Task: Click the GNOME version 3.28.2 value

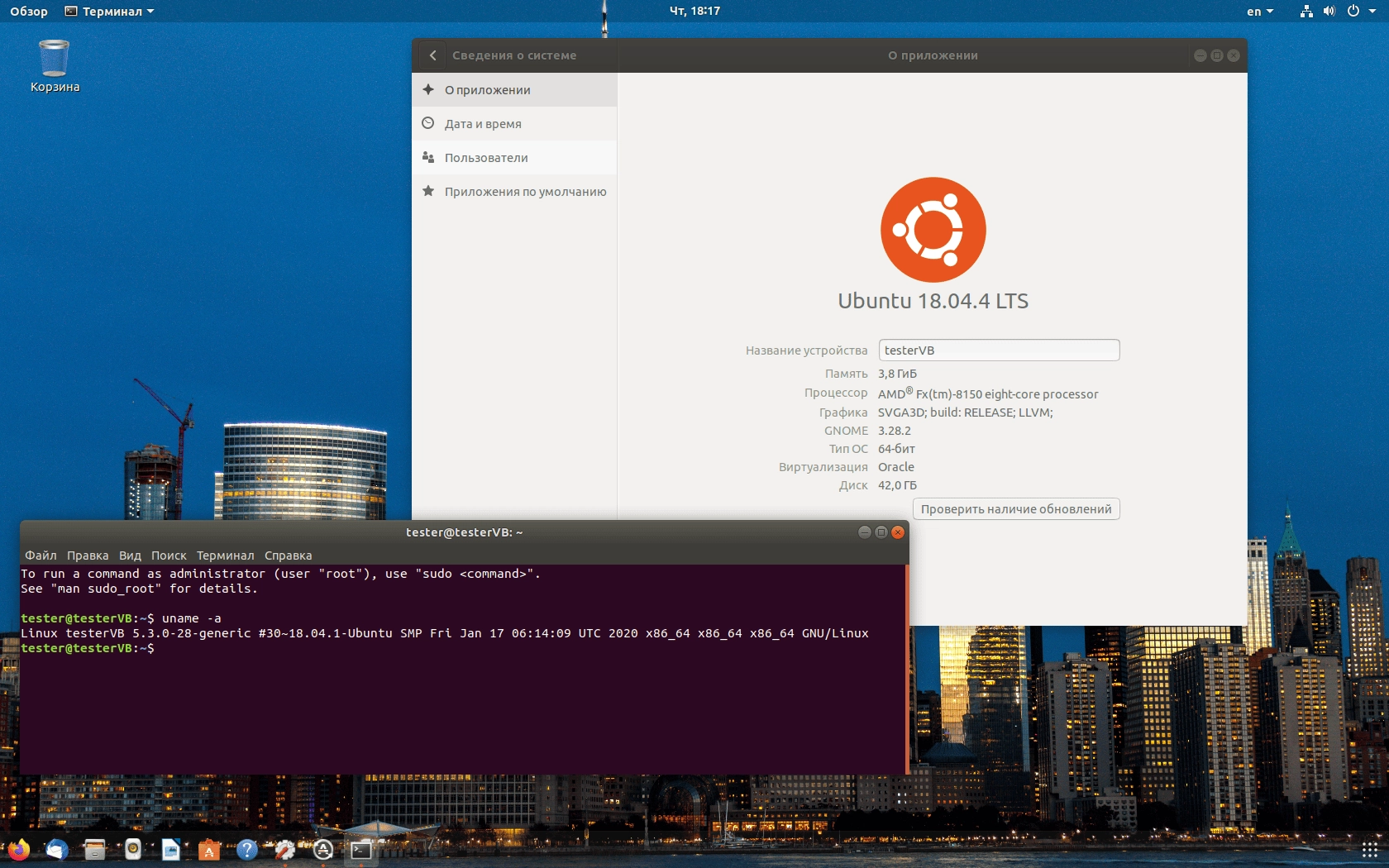Action: pyautogui.click(x=895, y=431)
